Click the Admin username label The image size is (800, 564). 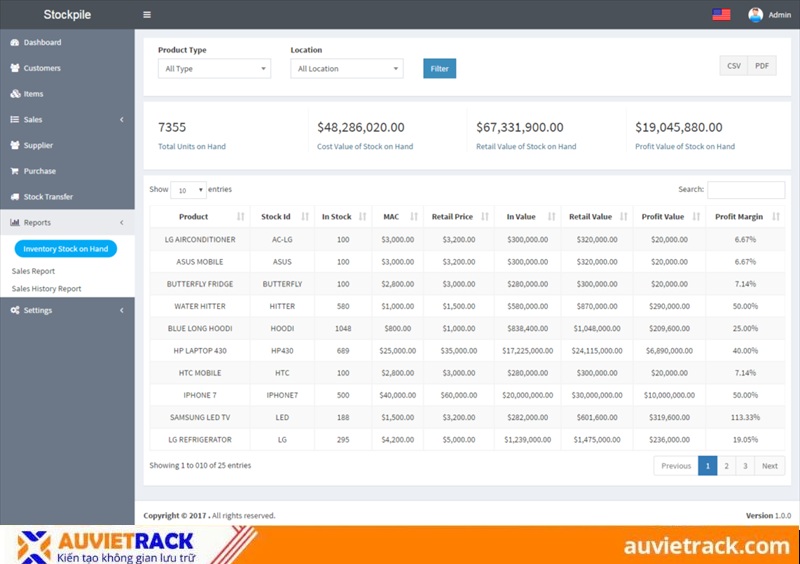780,15
